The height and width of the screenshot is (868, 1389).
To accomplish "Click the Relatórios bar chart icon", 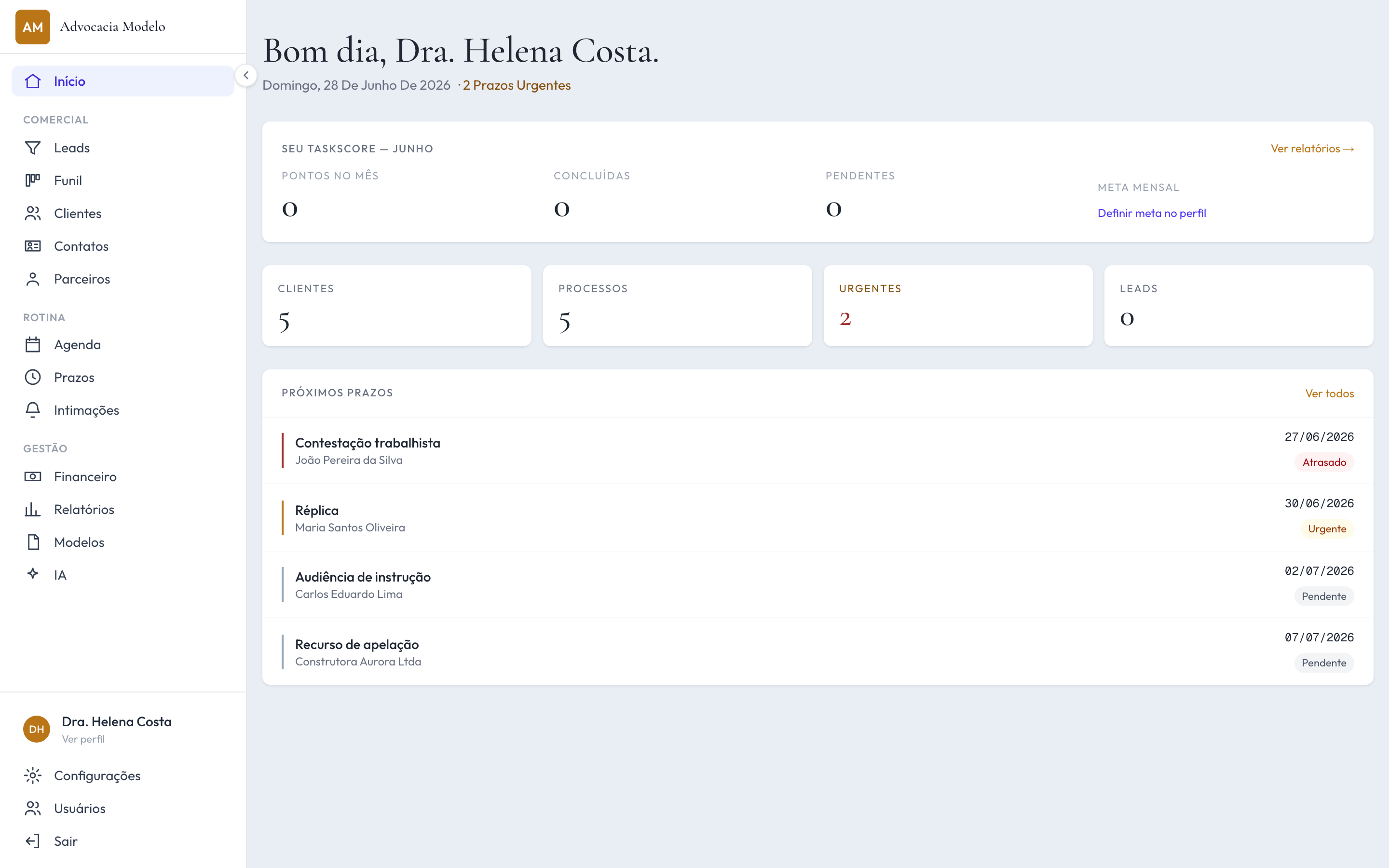I will 33,509.
